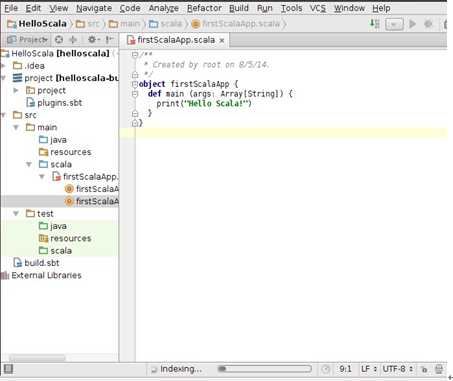Click the Make Project build icon

(375, 24)
